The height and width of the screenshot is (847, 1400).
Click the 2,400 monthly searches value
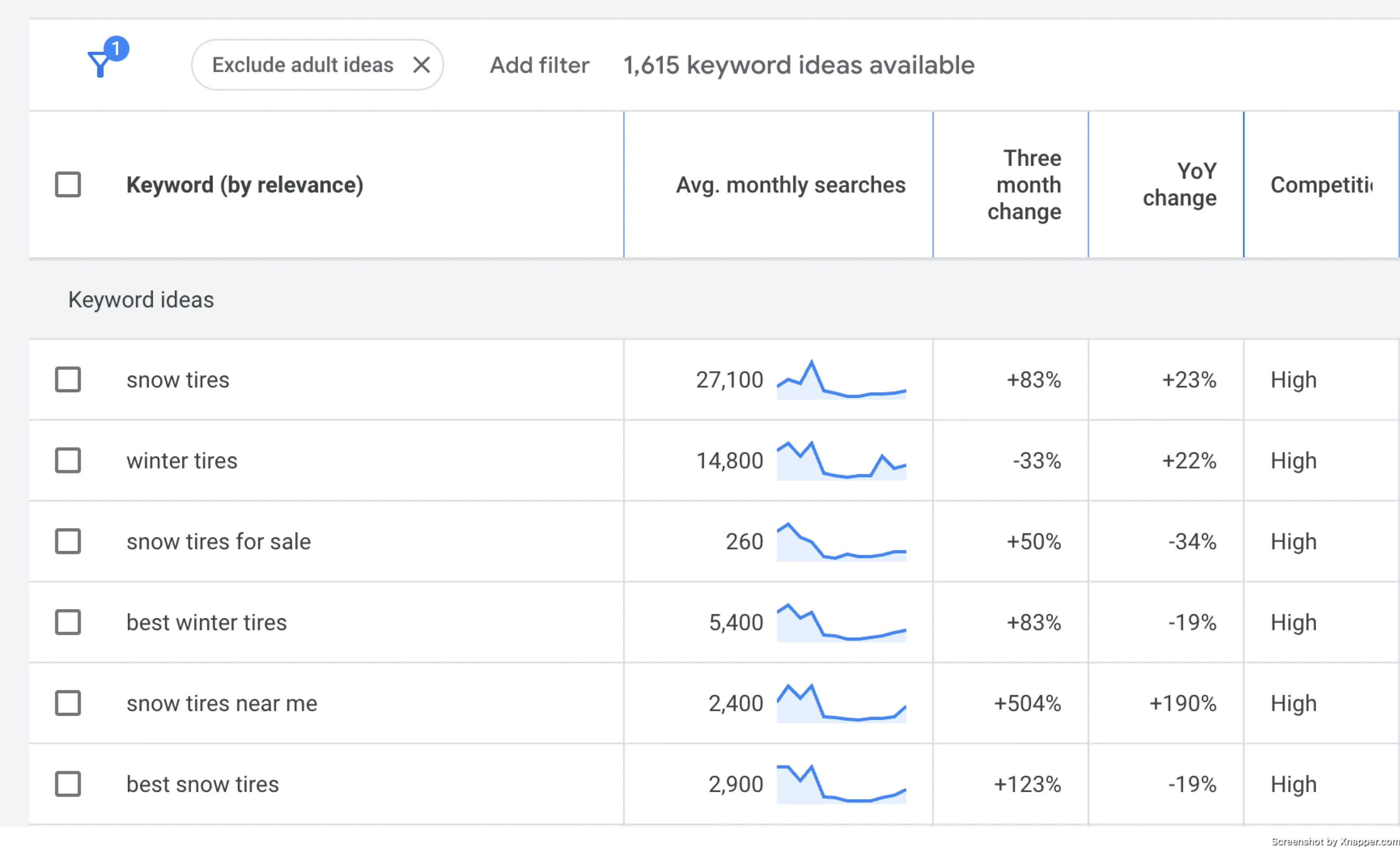pyautogui.click(x=736, y=703)
